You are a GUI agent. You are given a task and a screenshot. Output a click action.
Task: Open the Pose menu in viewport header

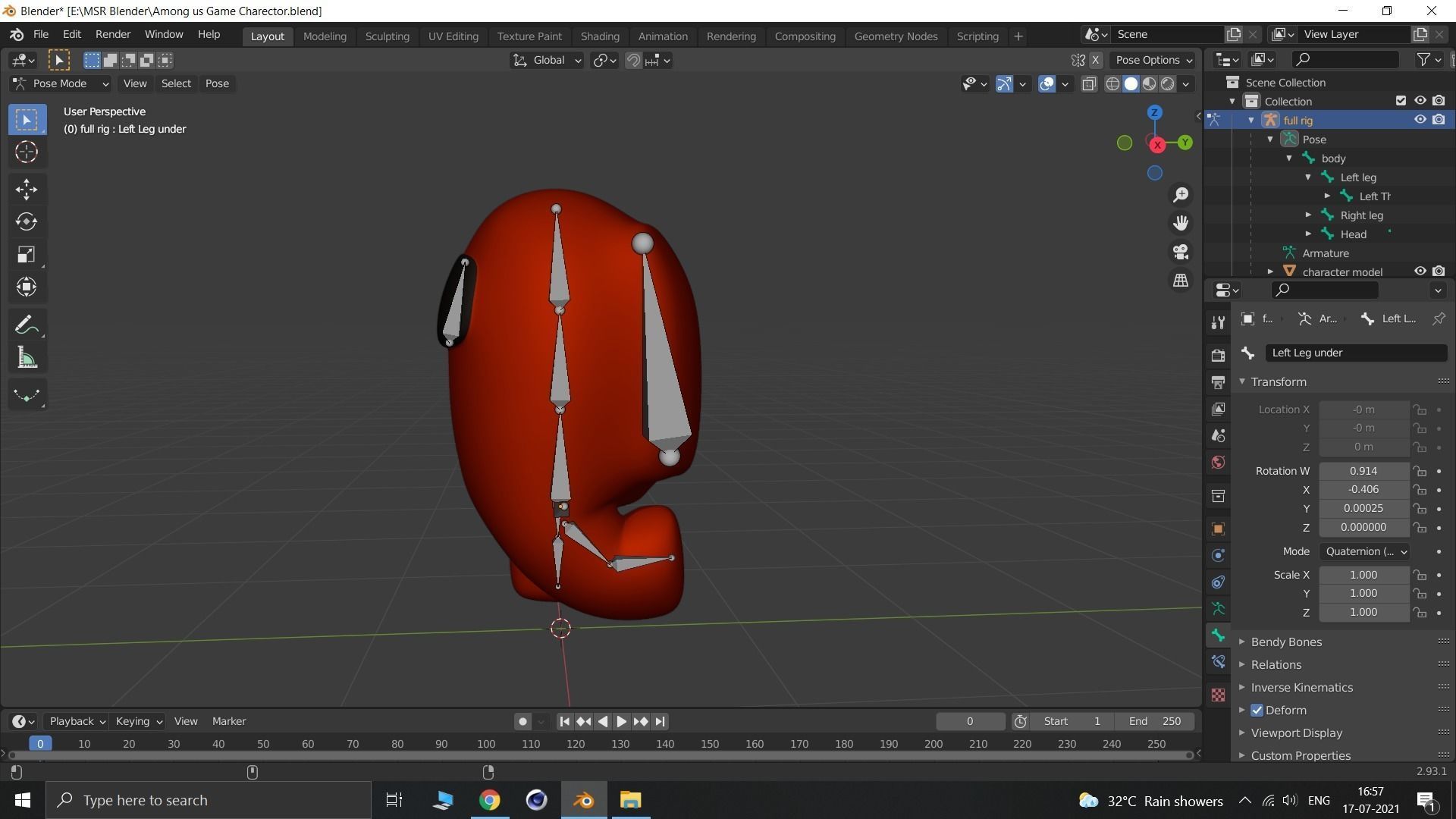pos(217,83)
